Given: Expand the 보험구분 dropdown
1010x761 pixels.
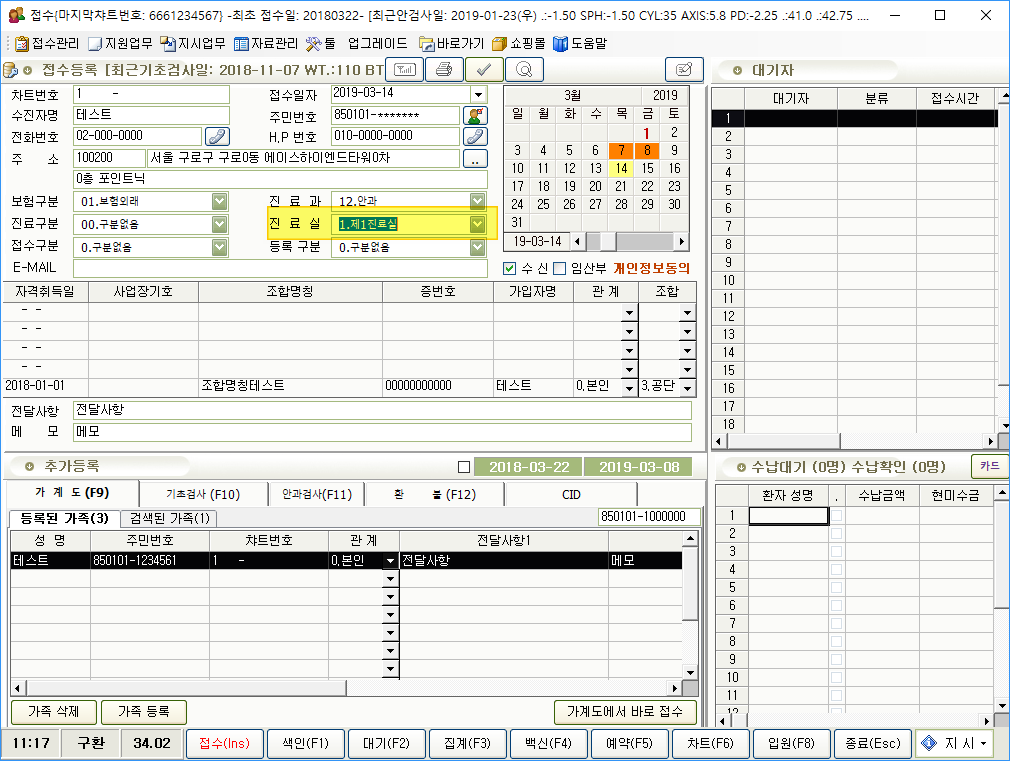Looking at the screenshot, I should tap(220, 201).
